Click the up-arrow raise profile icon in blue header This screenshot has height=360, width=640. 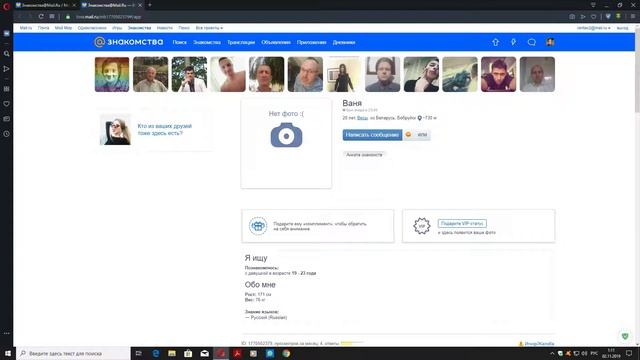point(495,42)
